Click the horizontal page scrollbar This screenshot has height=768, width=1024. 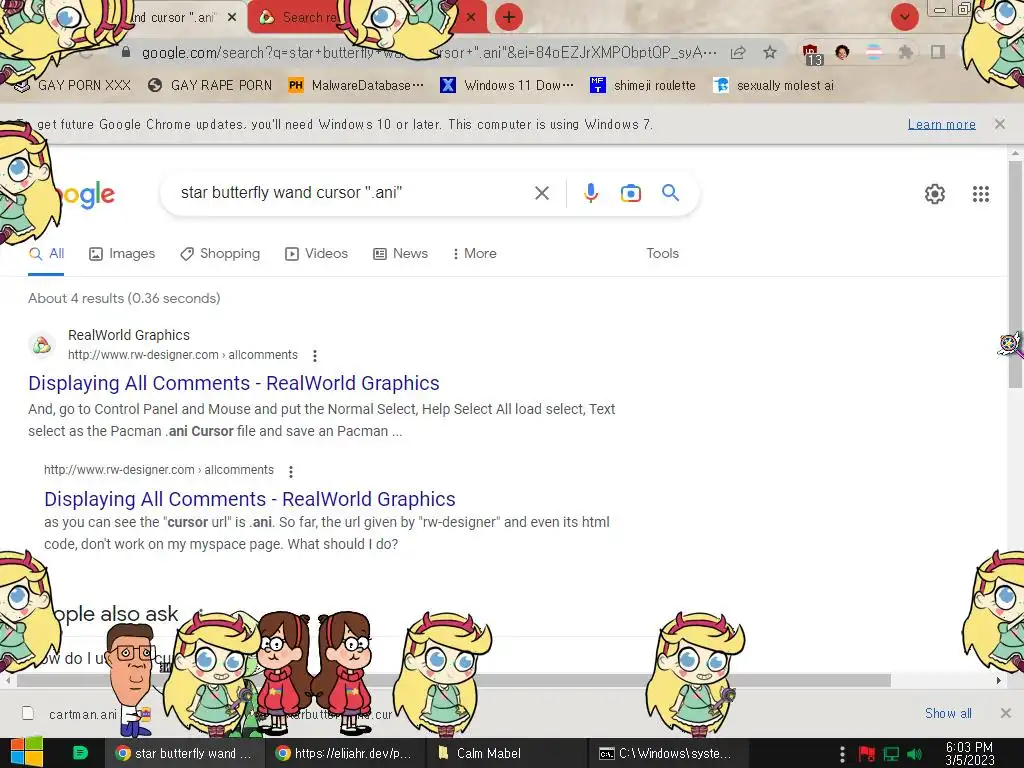coord(453,680)
